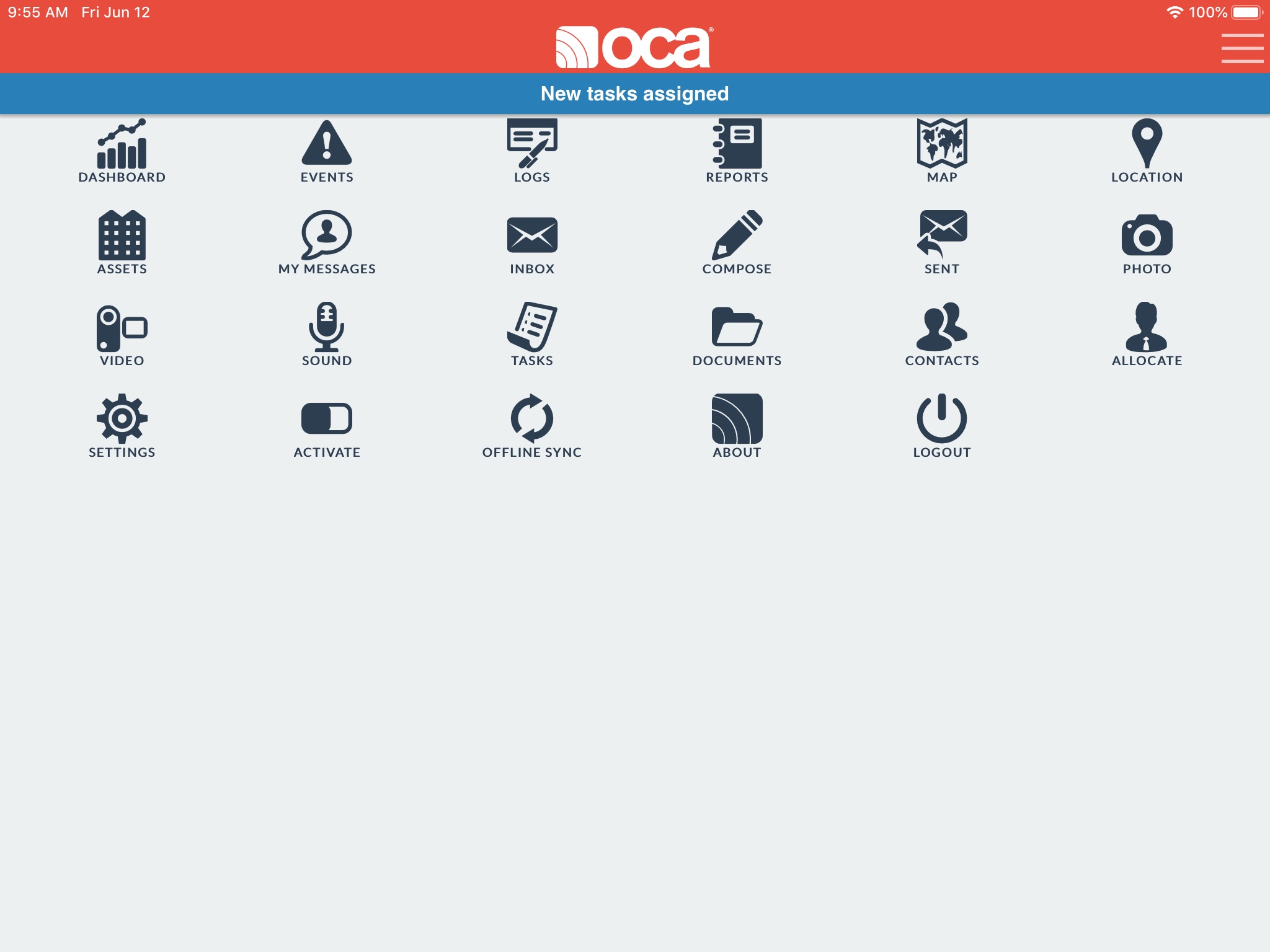Tap New tasks assigned notification banner
Screen dimensions: 1270x952
(x=635, y=93)
